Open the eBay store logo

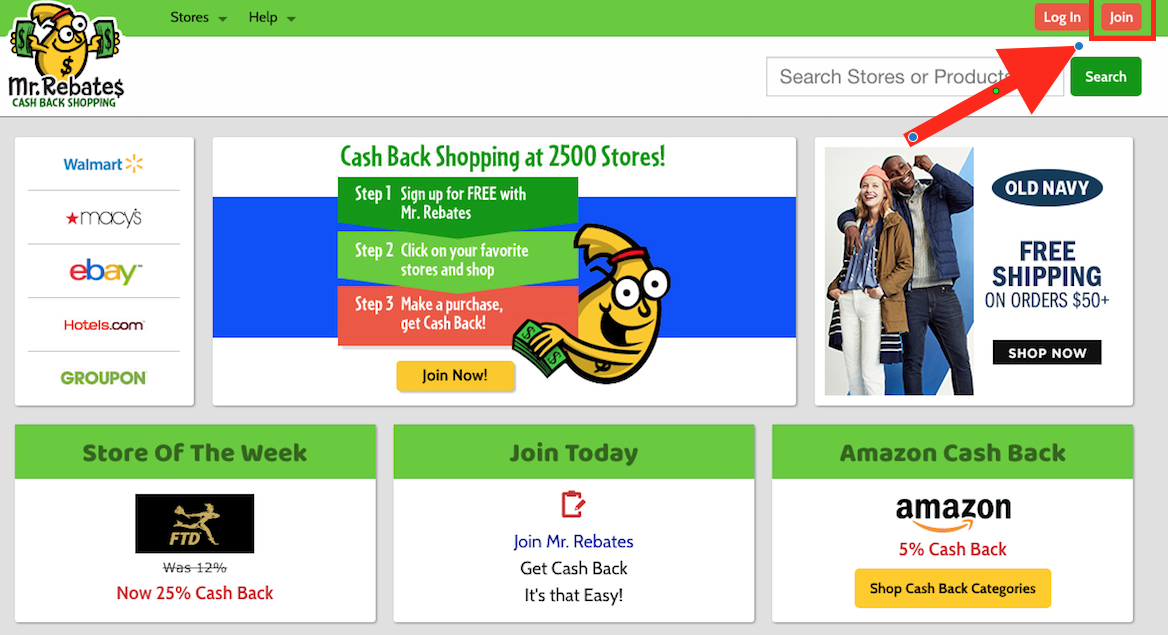[x=105, y=271]
